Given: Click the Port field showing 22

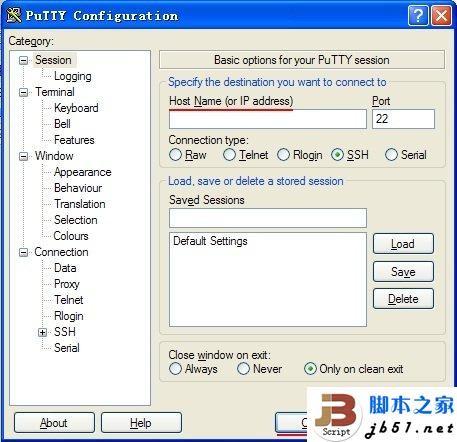Looking at the screenshot, I should [x=403, y=119].
